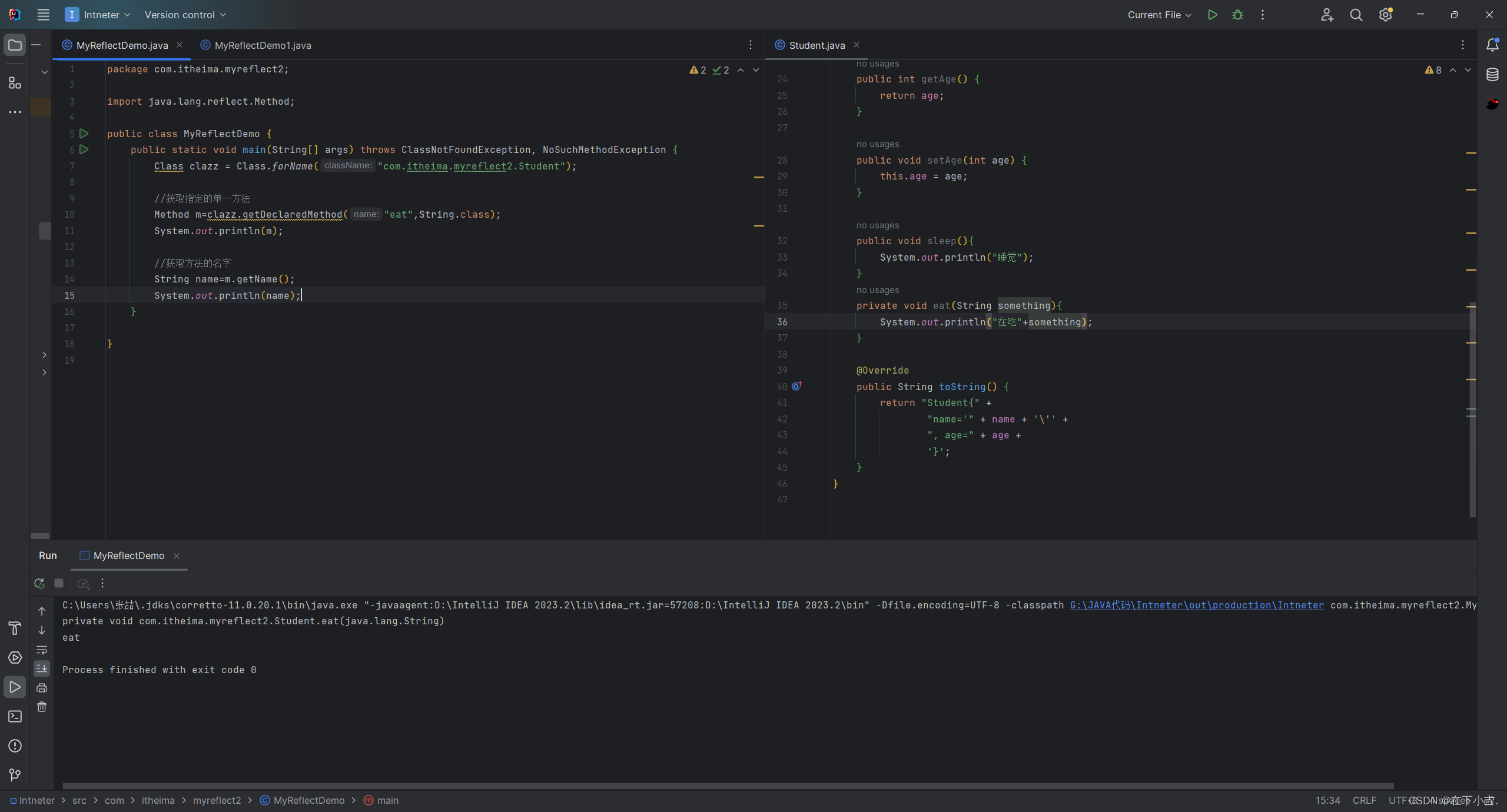
Task: Click line 15 println(name) code line
Action: (x=227, y=295)
